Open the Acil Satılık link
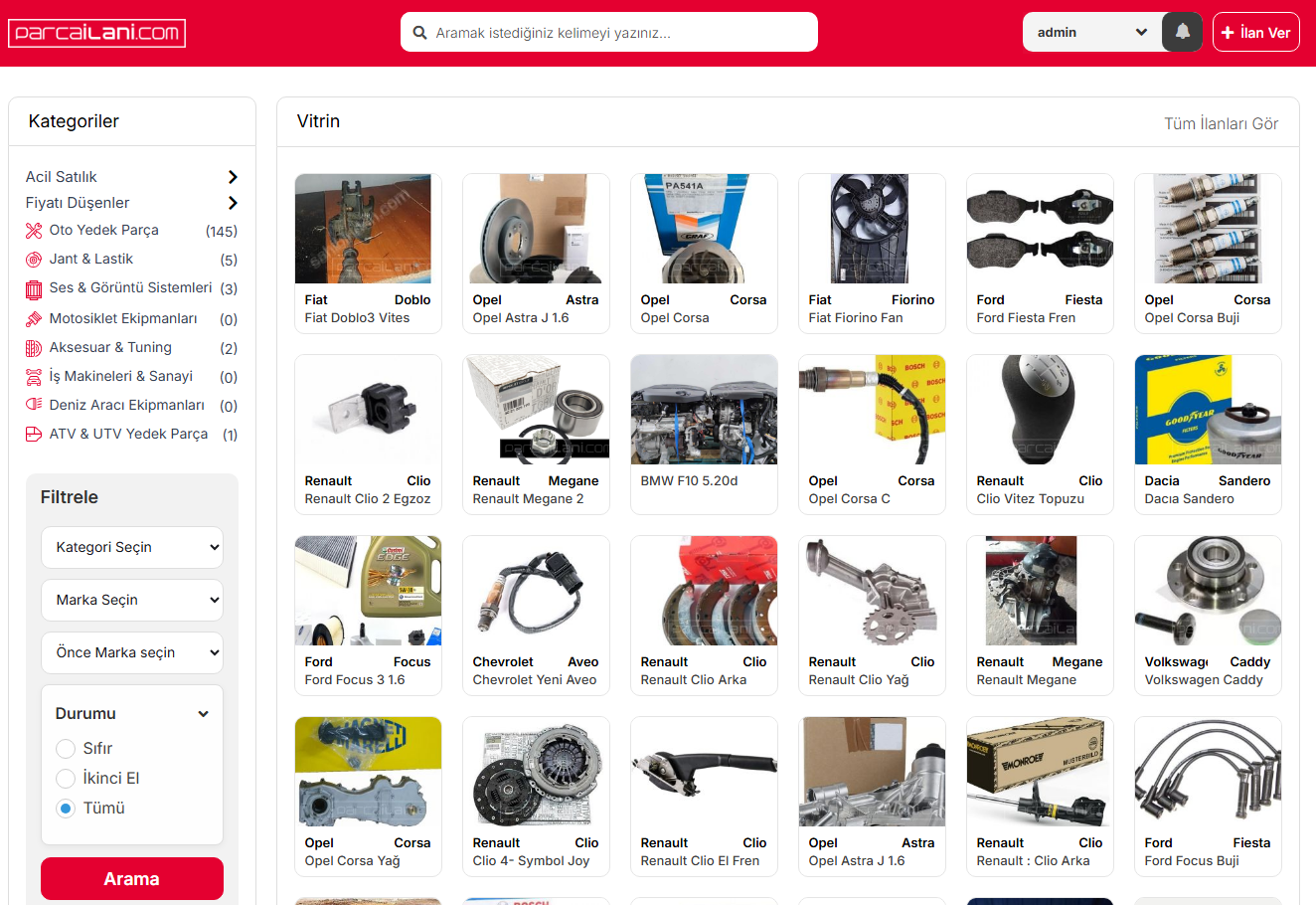1316x905 pixels. tap(62, 177)
